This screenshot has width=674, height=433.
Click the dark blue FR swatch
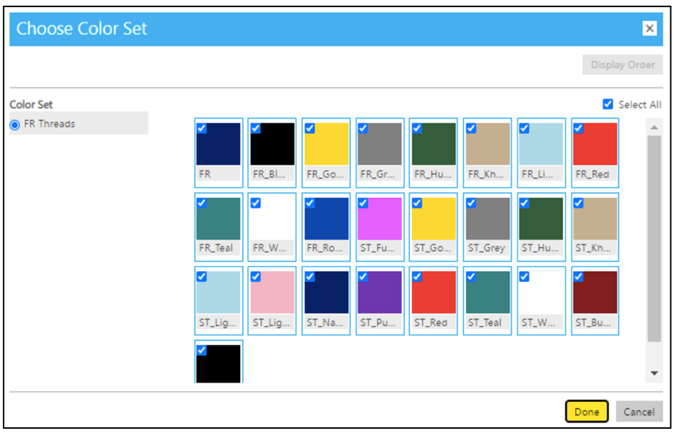(218, 144)
